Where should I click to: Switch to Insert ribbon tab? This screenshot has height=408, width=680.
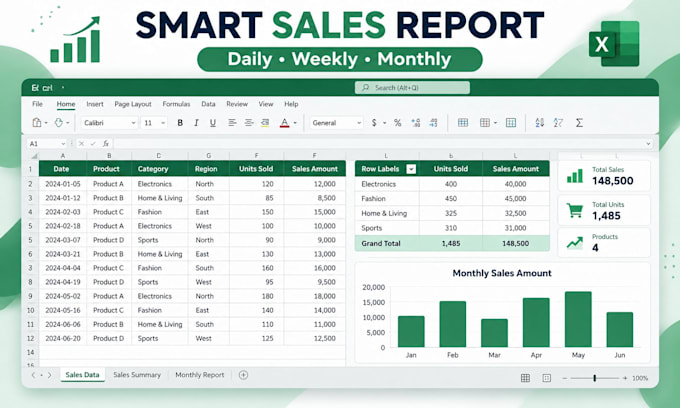[95, 104]
